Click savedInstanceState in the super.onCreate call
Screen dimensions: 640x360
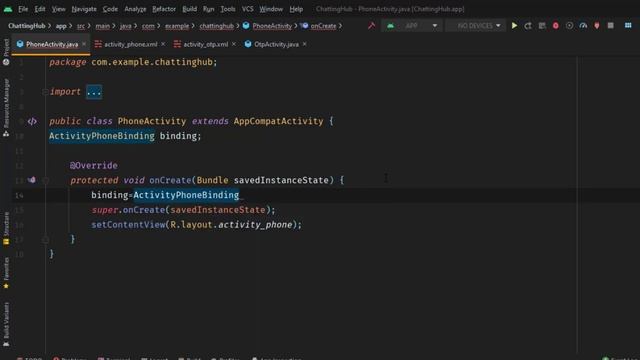point(218,210)
